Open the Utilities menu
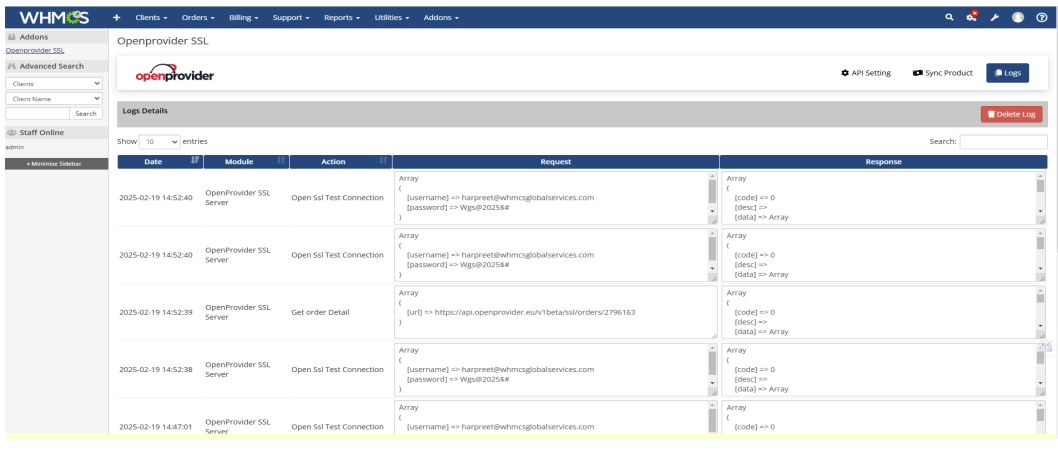Screen dimensions: 1058x466 click(x=392, y=18)
